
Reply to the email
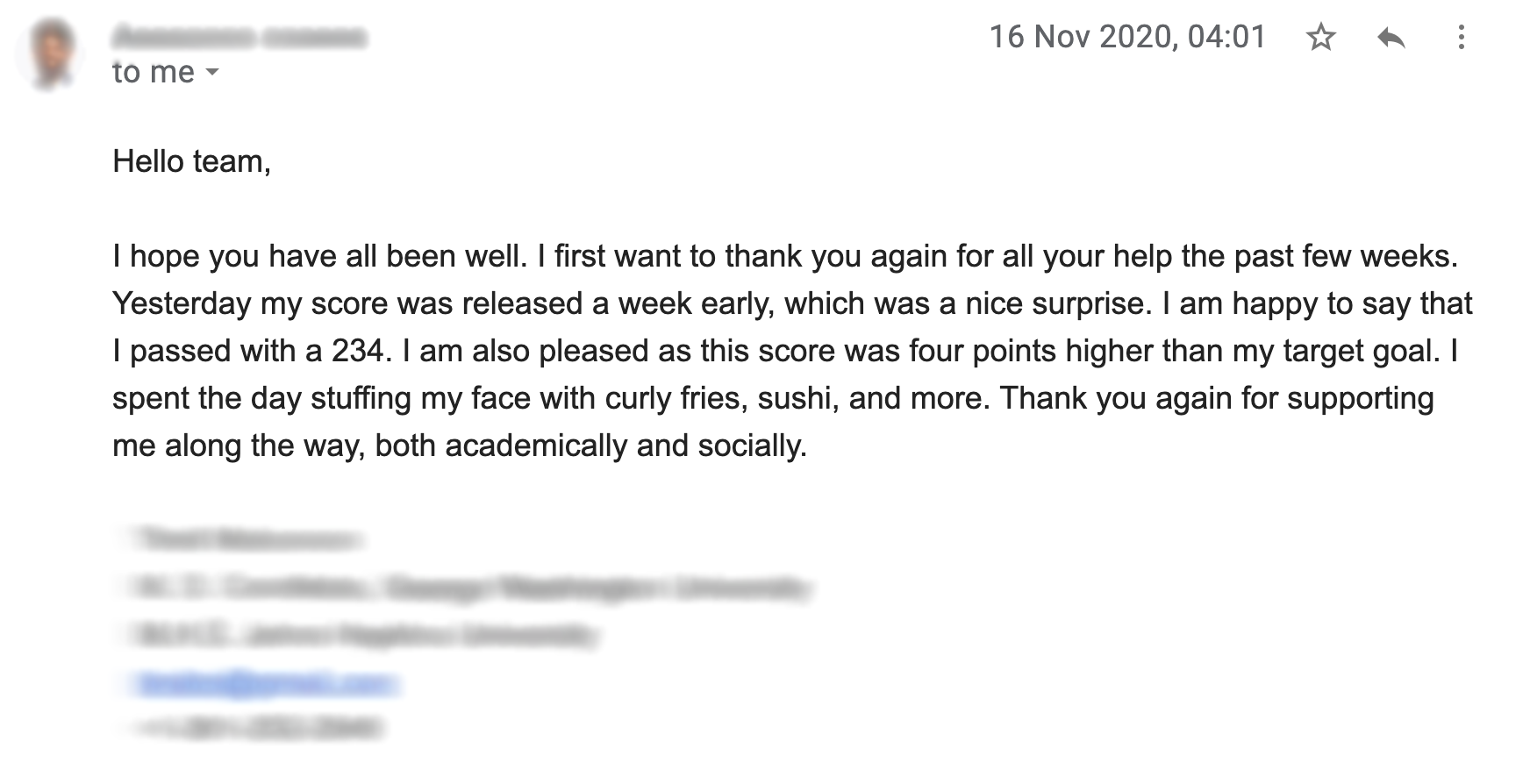tap(1391, 38)
